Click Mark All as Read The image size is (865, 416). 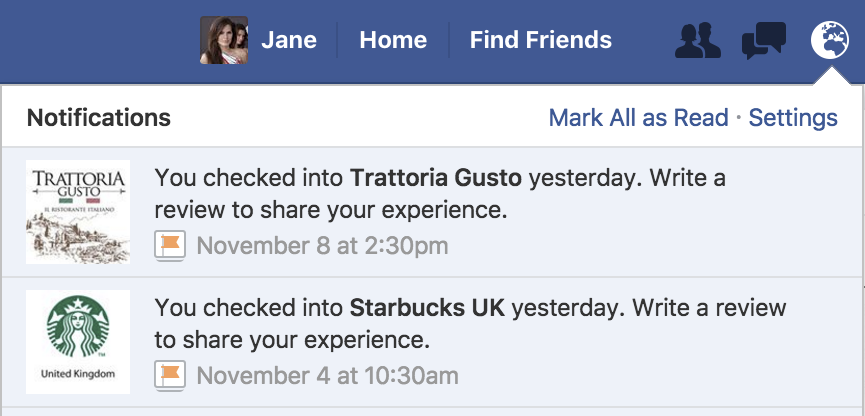click(638, 118)
